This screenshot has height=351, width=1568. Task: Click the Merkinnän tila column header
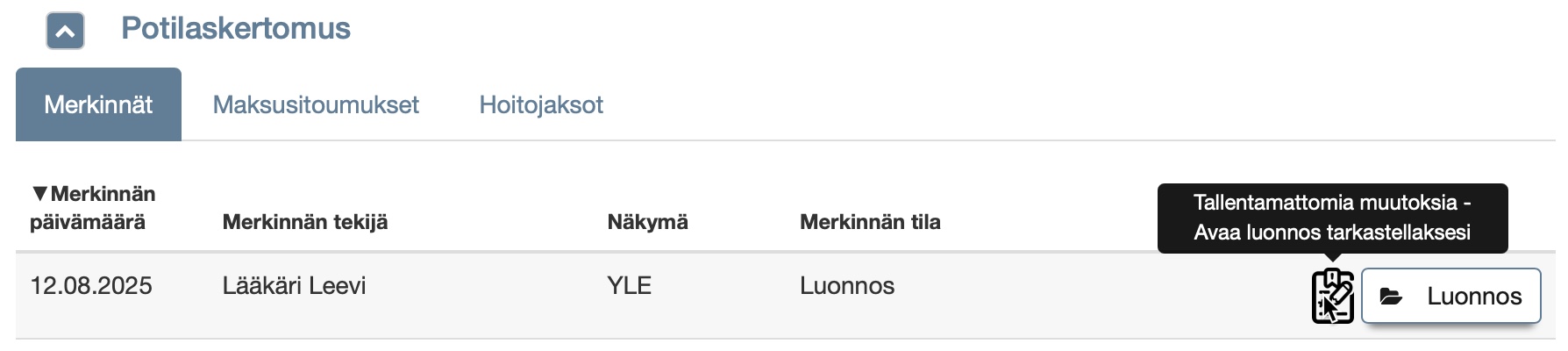[x=869, y=222]
